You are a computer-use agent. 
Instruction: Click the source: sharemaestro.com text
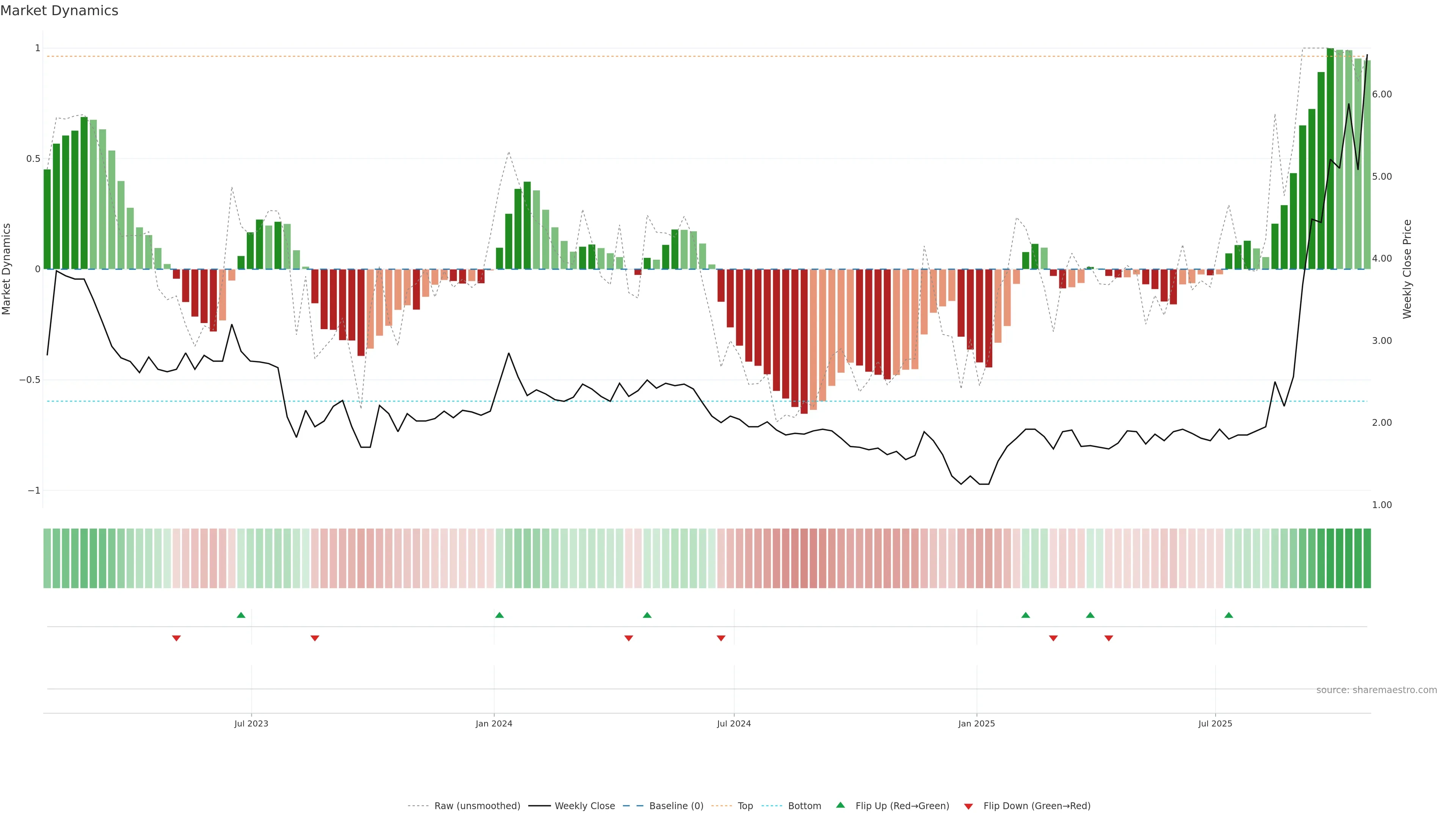point(1376,690)
